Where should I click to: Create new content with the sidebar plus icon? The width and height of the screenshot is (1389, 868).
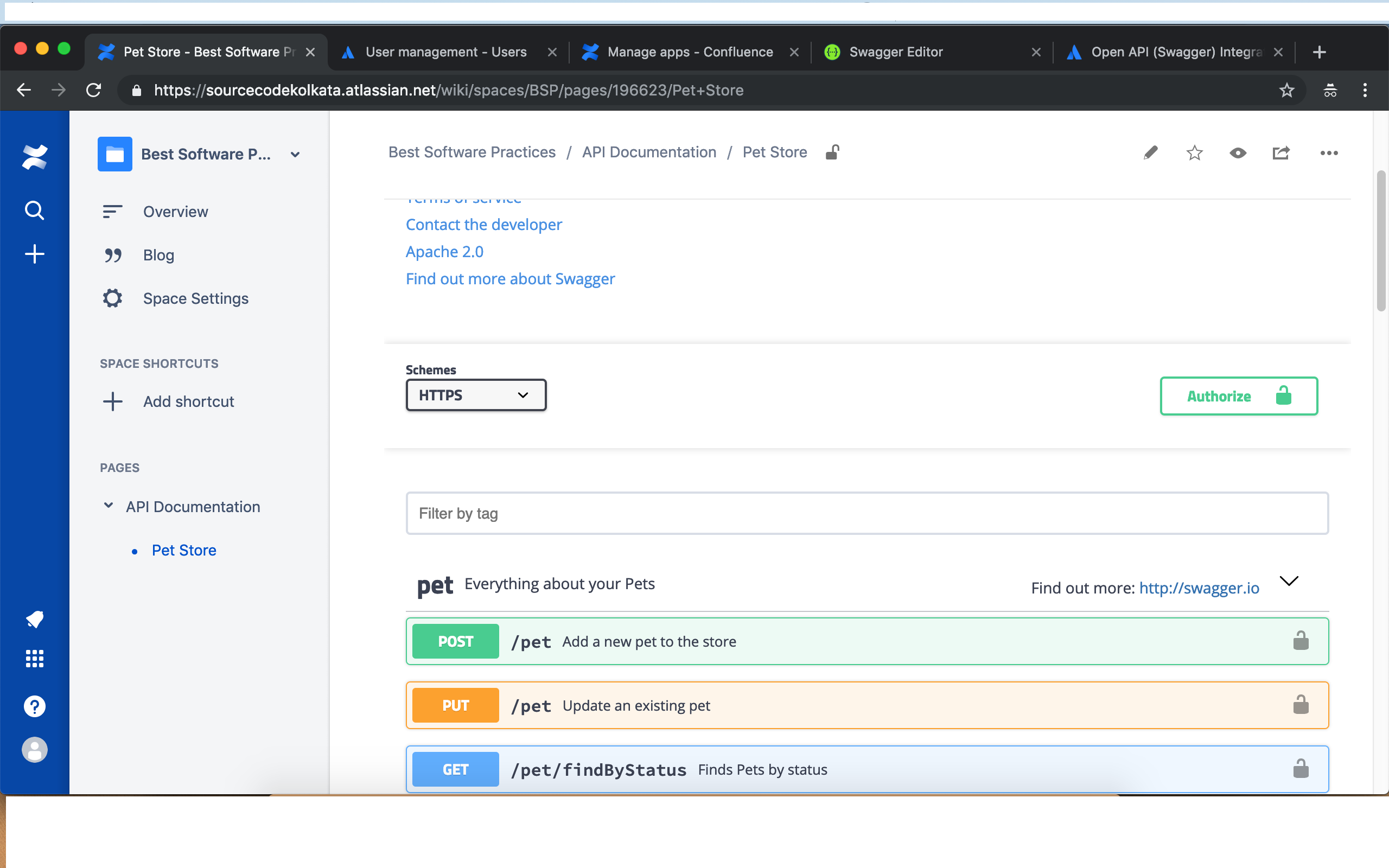(x=34, y=254)
